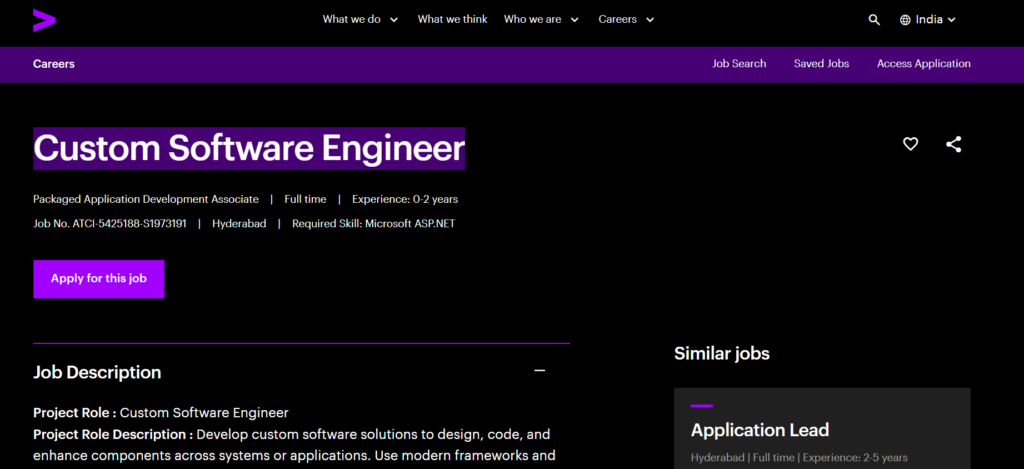Image resolution: width=1024 pixels, height=469 pixels.
Task: Click the Required Skill Microsoft ASP.NET text
Action: (373, 224)
